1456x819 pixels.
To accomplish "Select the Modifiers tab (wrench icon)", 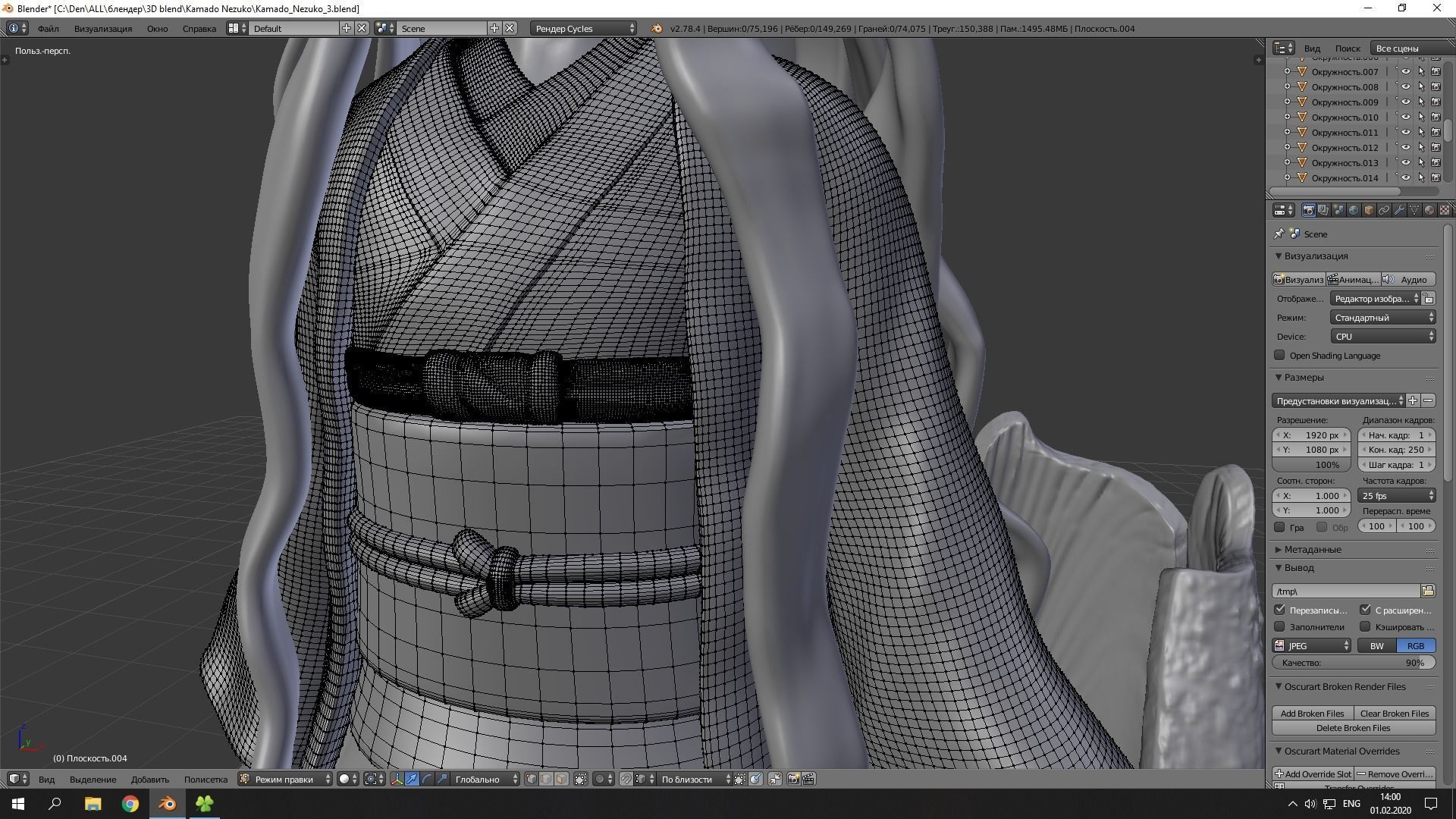I will [x=1400, y=210].
